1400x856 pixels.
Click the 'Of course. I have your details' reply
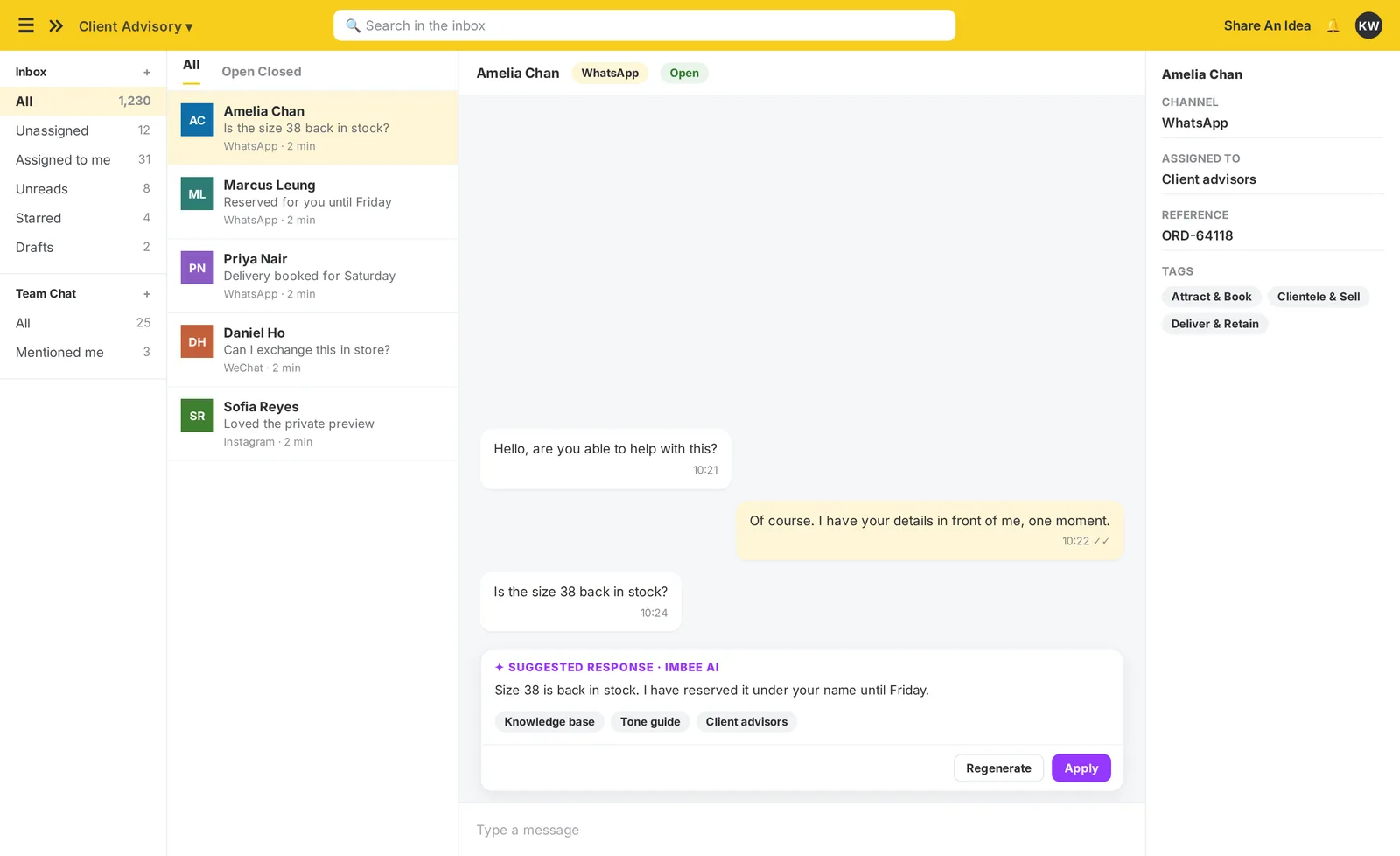929,530
